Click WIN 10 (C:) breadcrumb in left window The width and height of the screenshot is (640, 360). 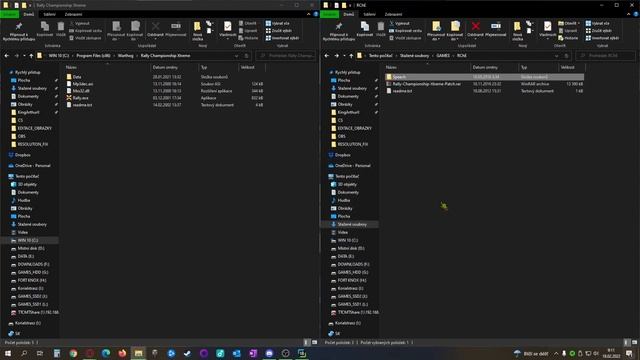[58, 56]
